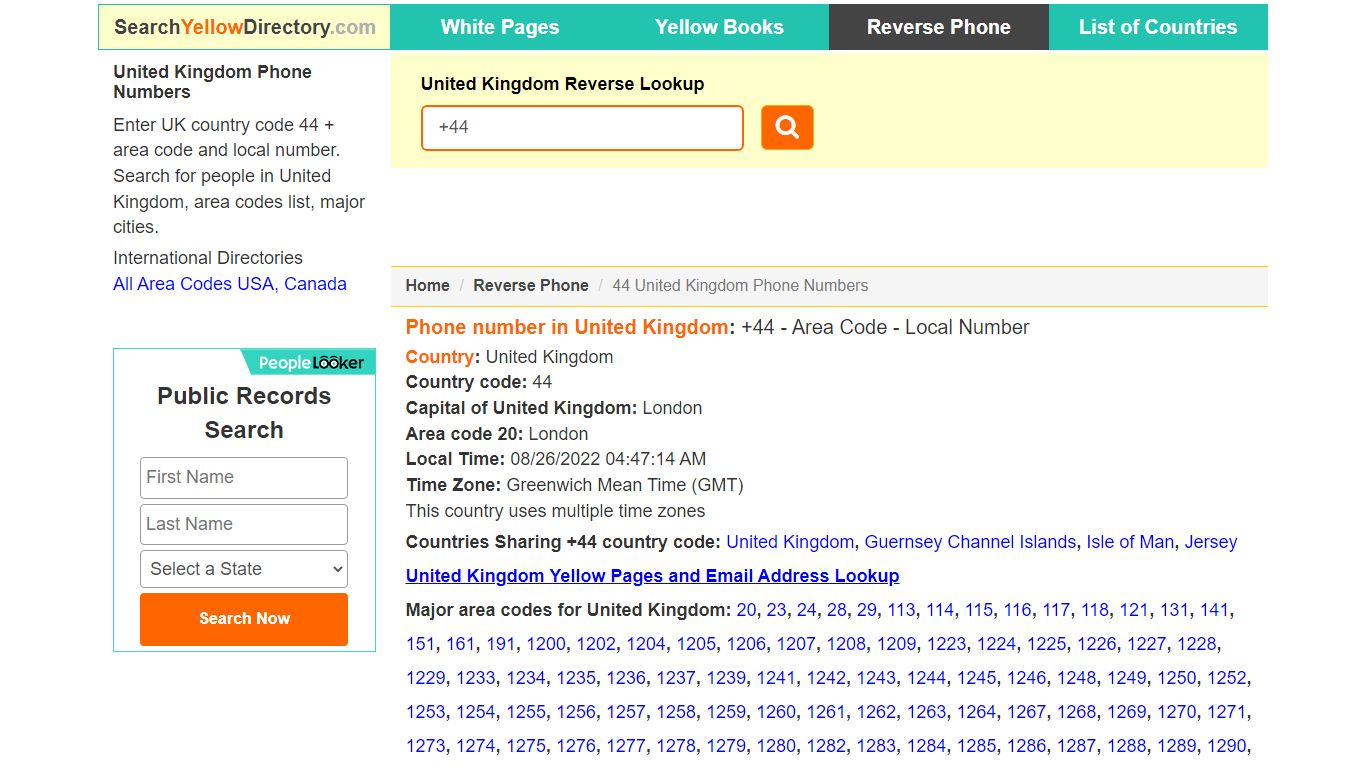Select area code 1236
The height and width of the screenshot is (768, 1366).
tap(626, 678)
